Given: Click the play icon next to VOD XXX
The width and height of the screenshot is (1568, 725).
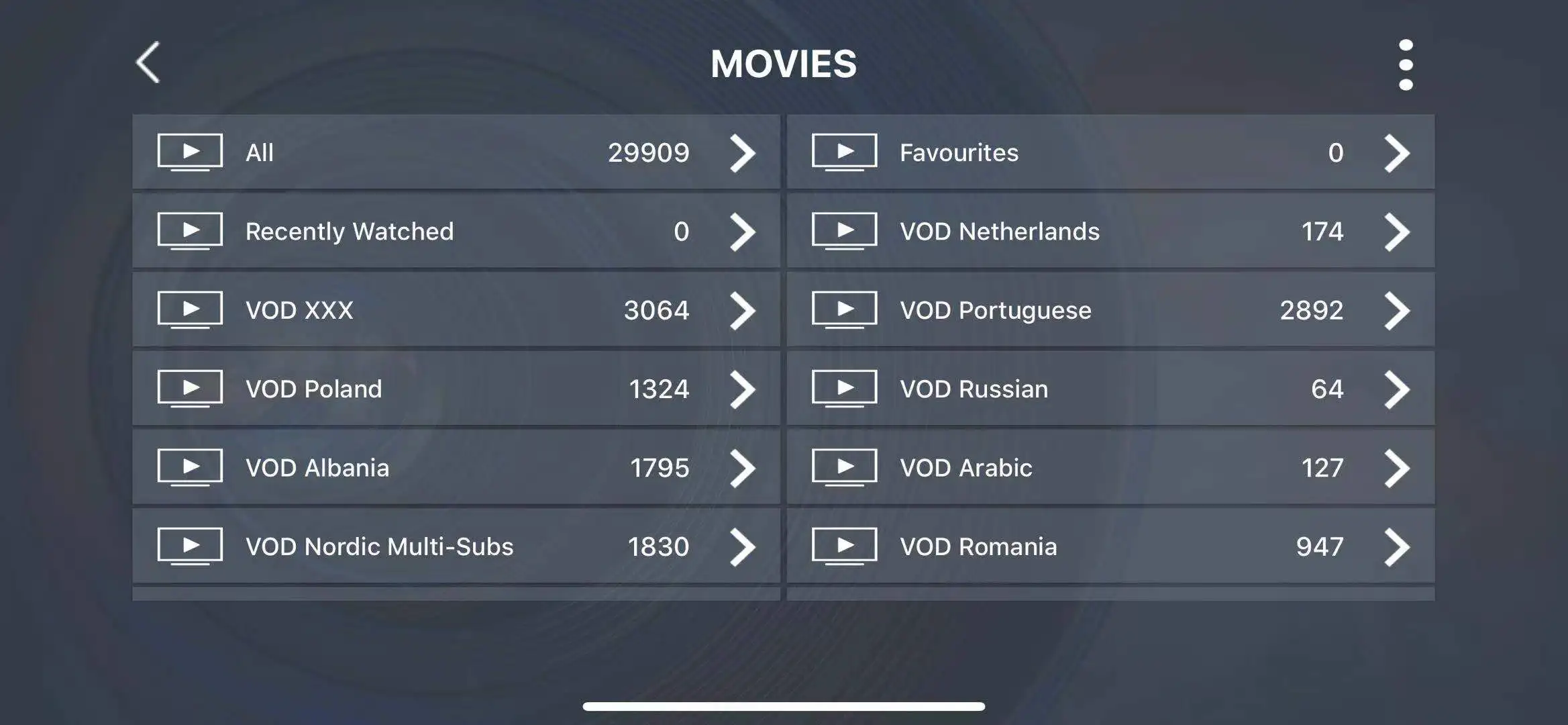Looking at the screenshot, I should point(191,308).
